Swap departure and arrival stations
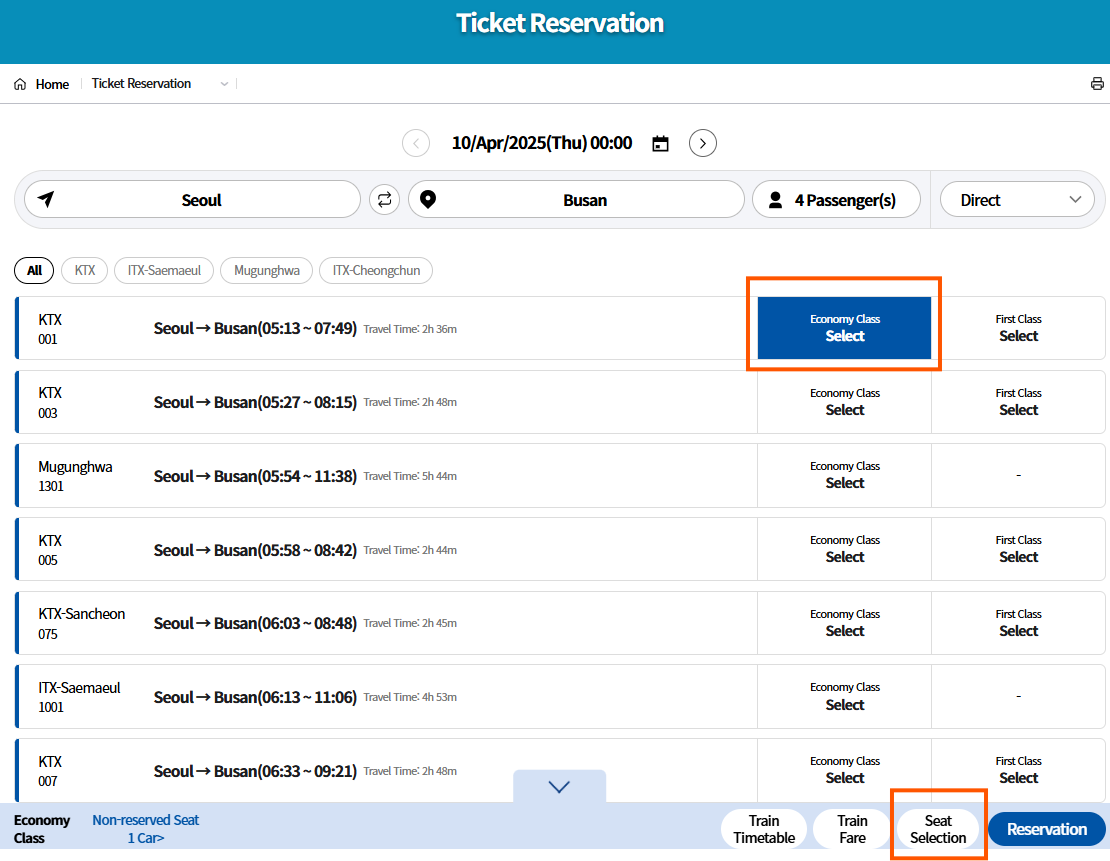The height and width of the screenshot is (861, 1110). click(x=384, y=199)
